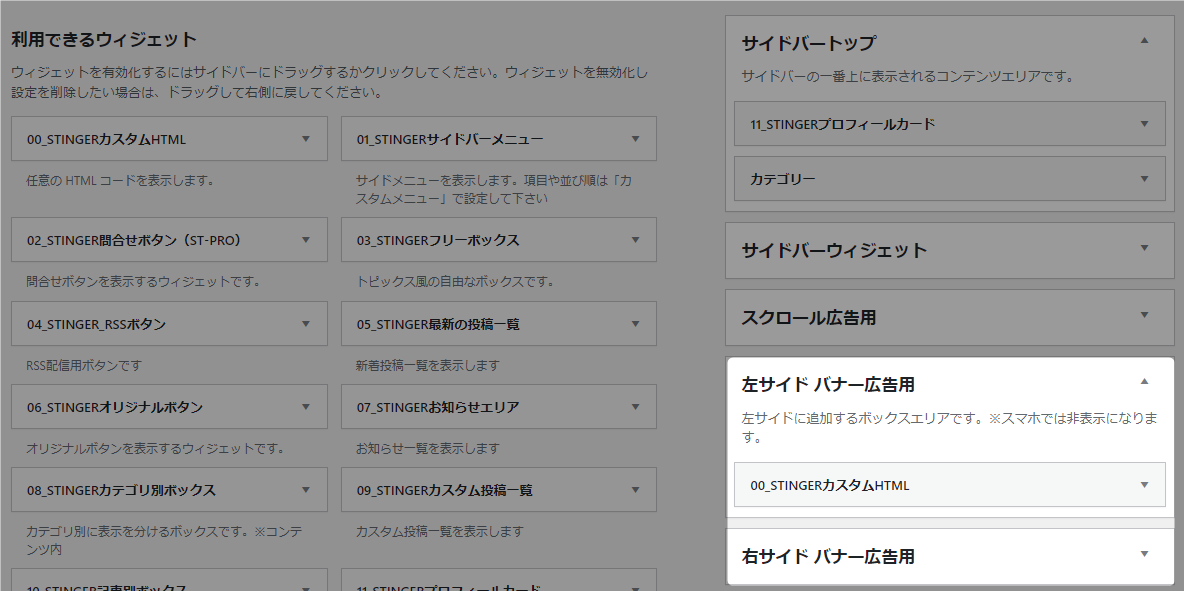The height and width of the screenshot is (591, 1184).
Task: Open 02_STINGER問合せボタン (ST-PRO) widget options
Action: tap(306, 240)
